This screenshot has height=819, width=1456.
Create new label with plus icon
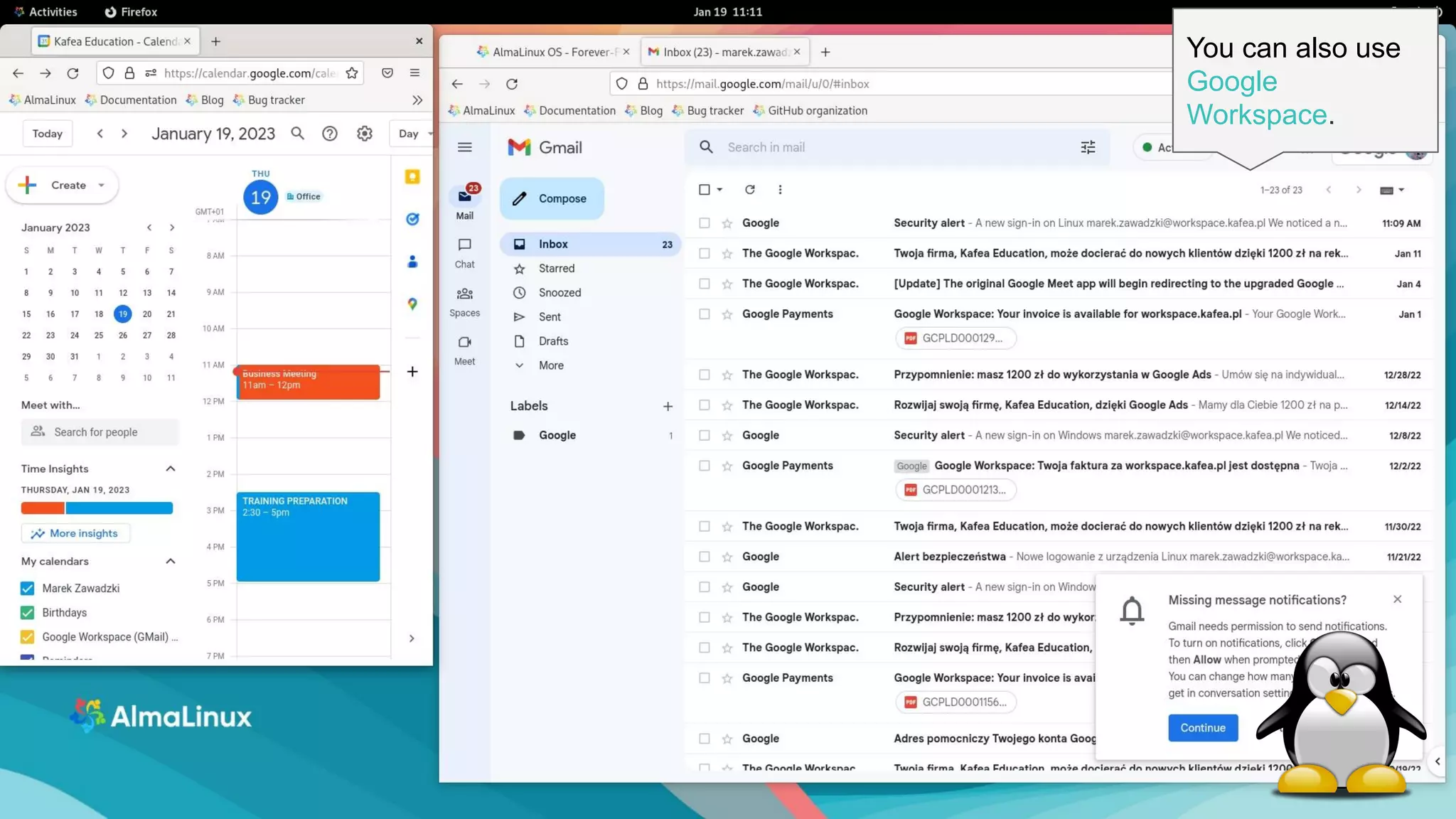pos(668,407)
